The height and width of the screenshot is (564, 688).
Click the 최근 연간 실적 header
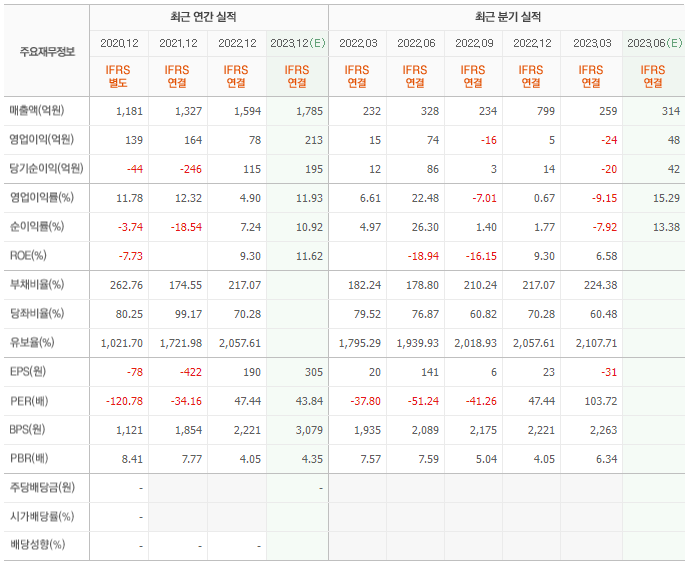click(x=203, y=17)
